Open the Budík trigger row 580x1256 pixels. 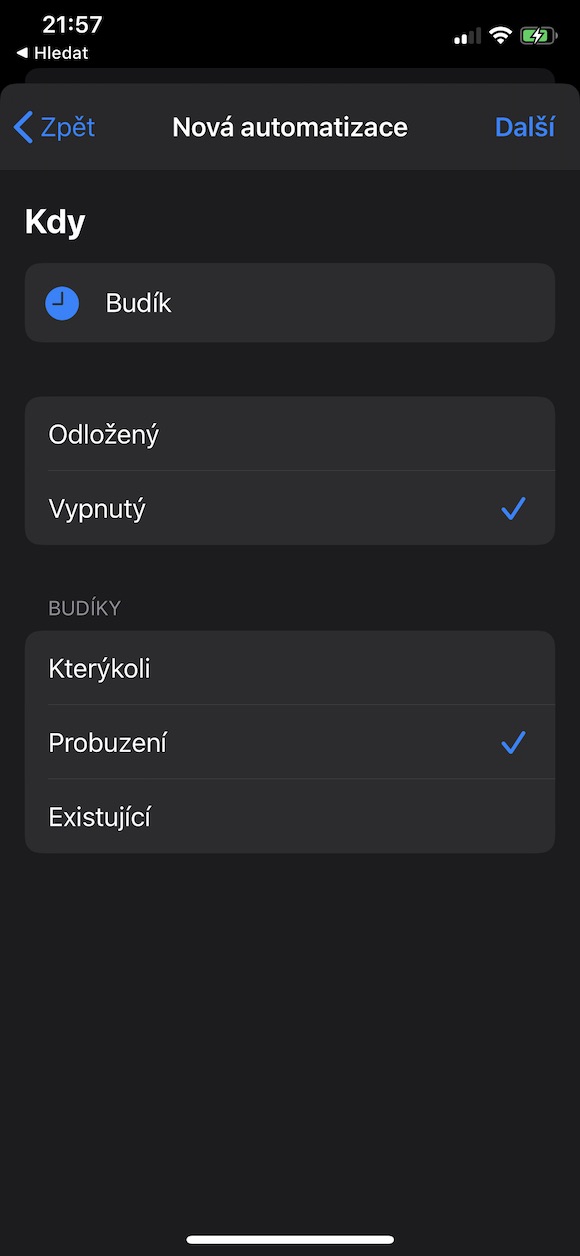coord(290,303)
